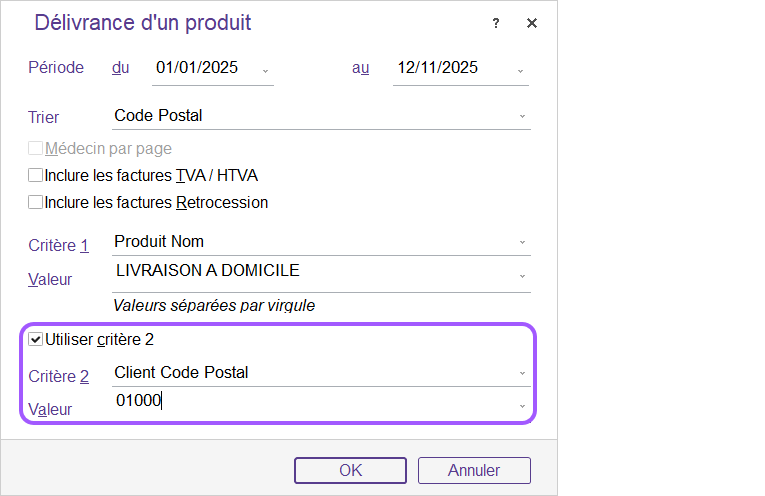Click the end date field 12/11/2025
Image resolution: width=765 pixels, height=496 pixels.
438,68
